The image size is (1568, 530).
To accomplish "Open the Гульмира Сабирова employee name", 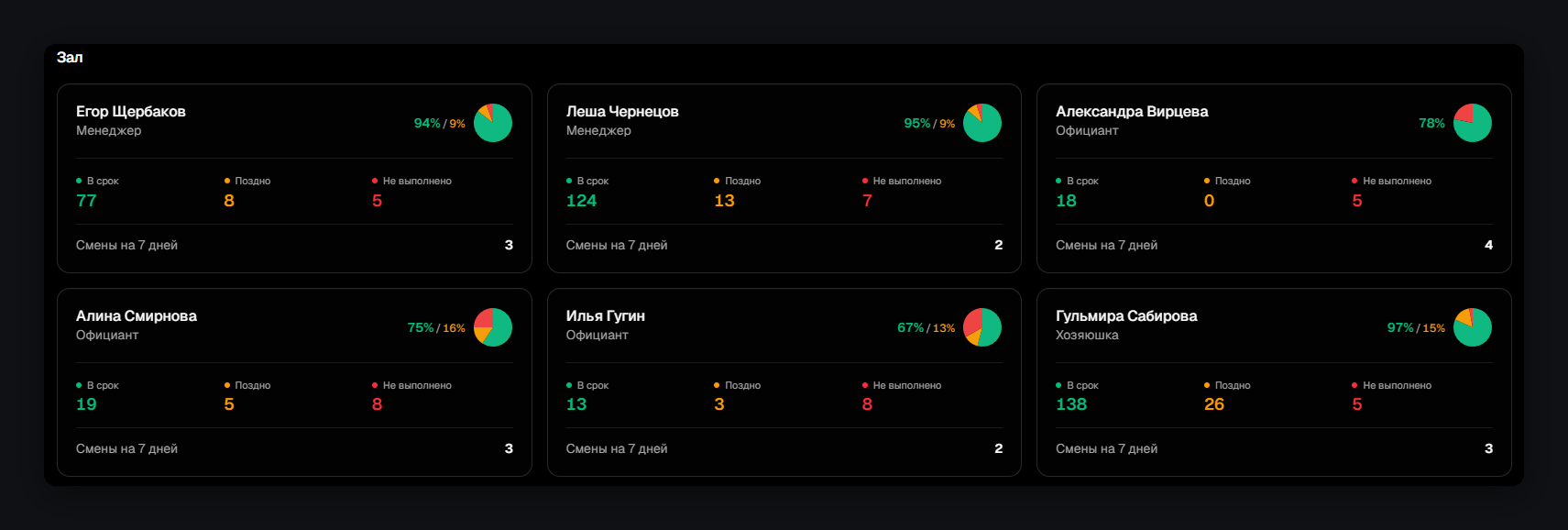I will 1126,315.
